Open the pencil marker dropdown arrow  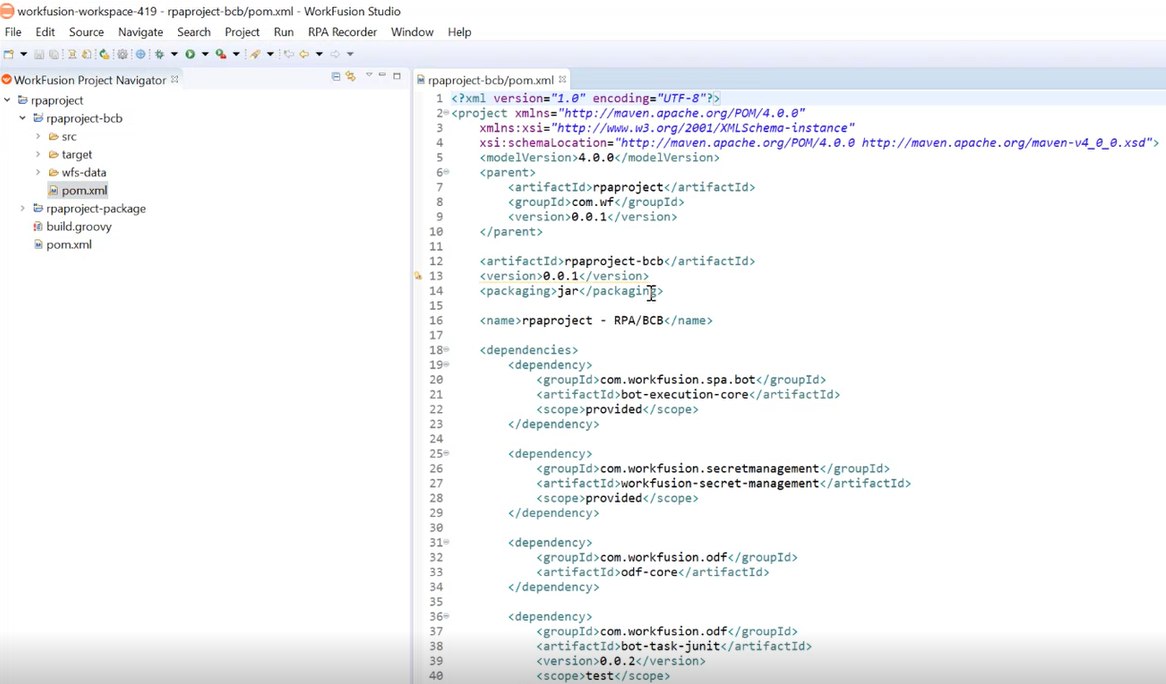[x=271, y=54]
